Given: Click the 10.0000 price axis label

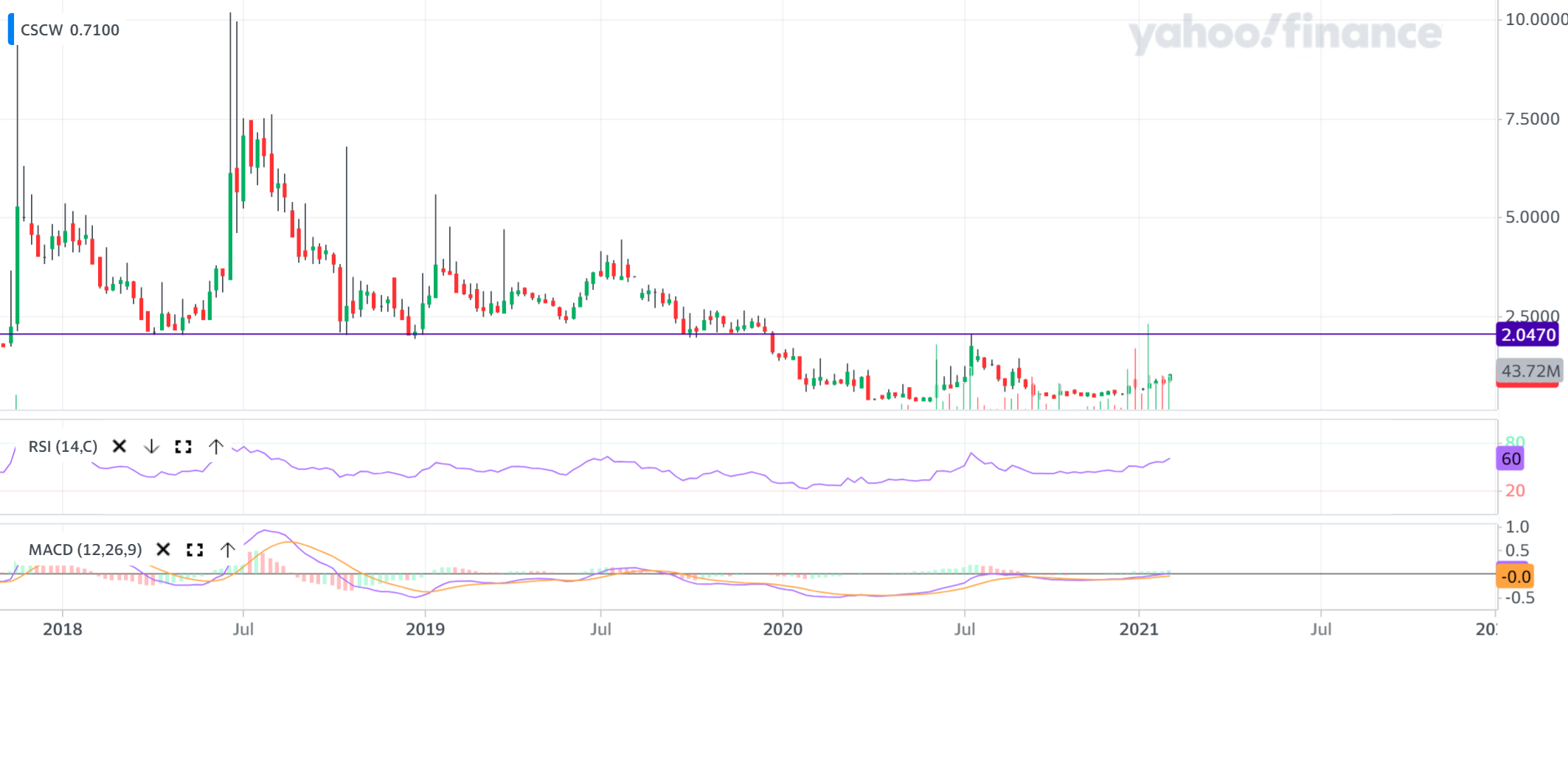Looking at the screenshot, I should (x=1536, y=19).
